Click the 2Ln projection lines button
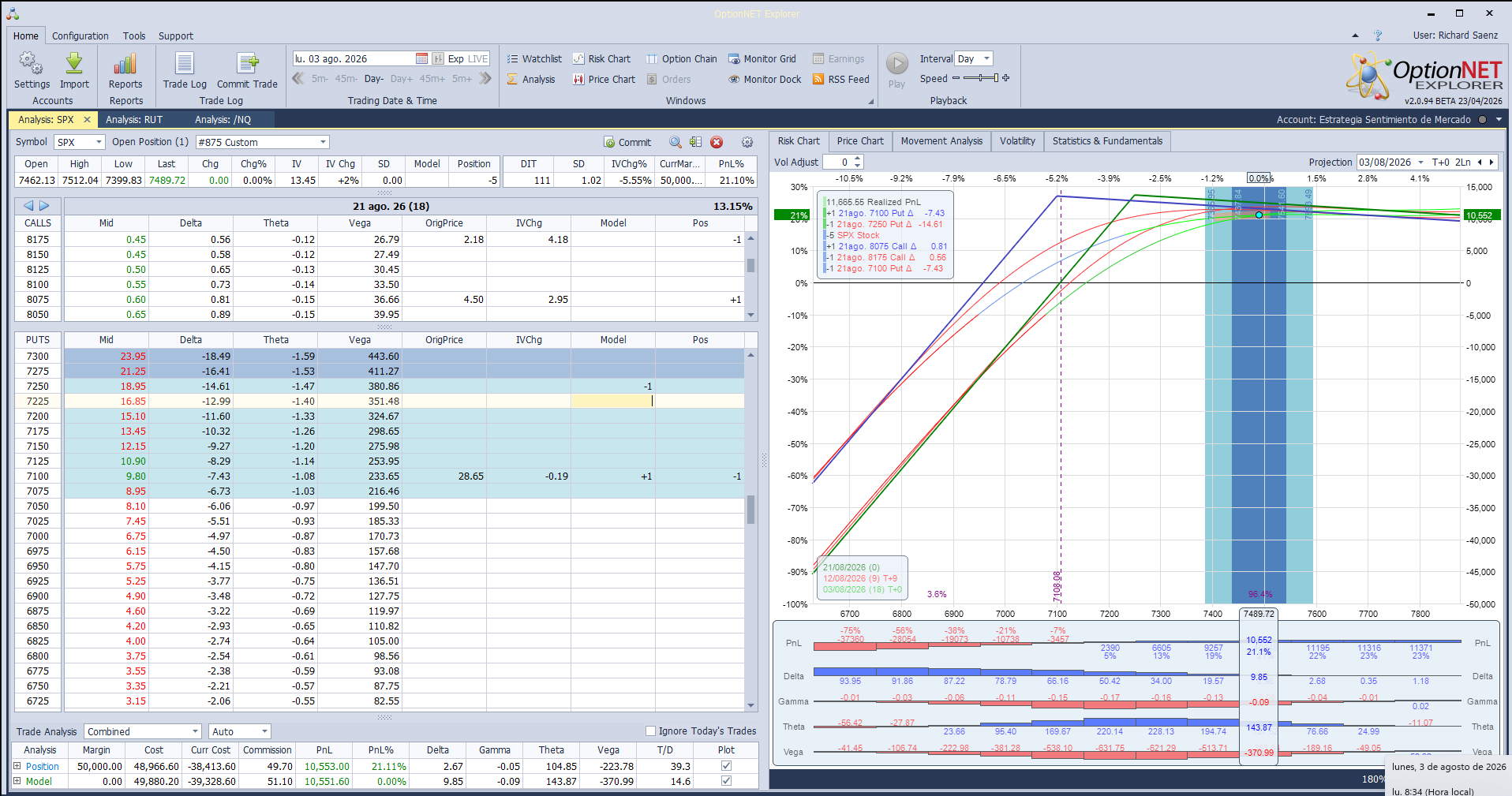The width and height of the screenshot is (1512, 796). click(1463, 163)
